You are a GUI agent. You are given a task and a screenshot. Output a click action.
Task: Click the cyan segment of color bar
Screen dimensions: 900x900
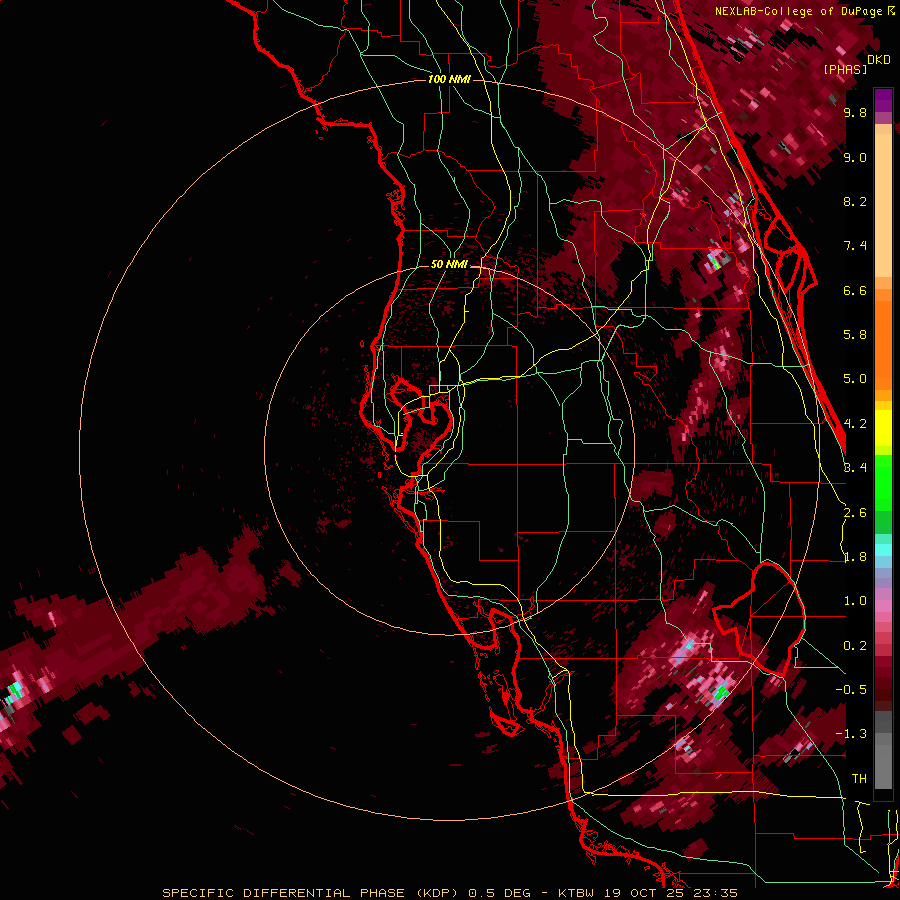[x=883, y=549]
